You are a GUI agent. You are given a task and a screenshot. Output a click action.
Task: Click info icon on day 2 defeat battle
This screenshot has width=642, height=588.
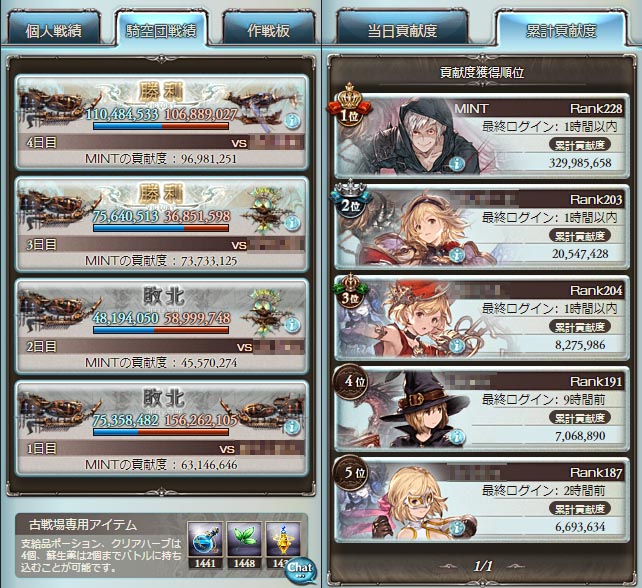point(292,325)
